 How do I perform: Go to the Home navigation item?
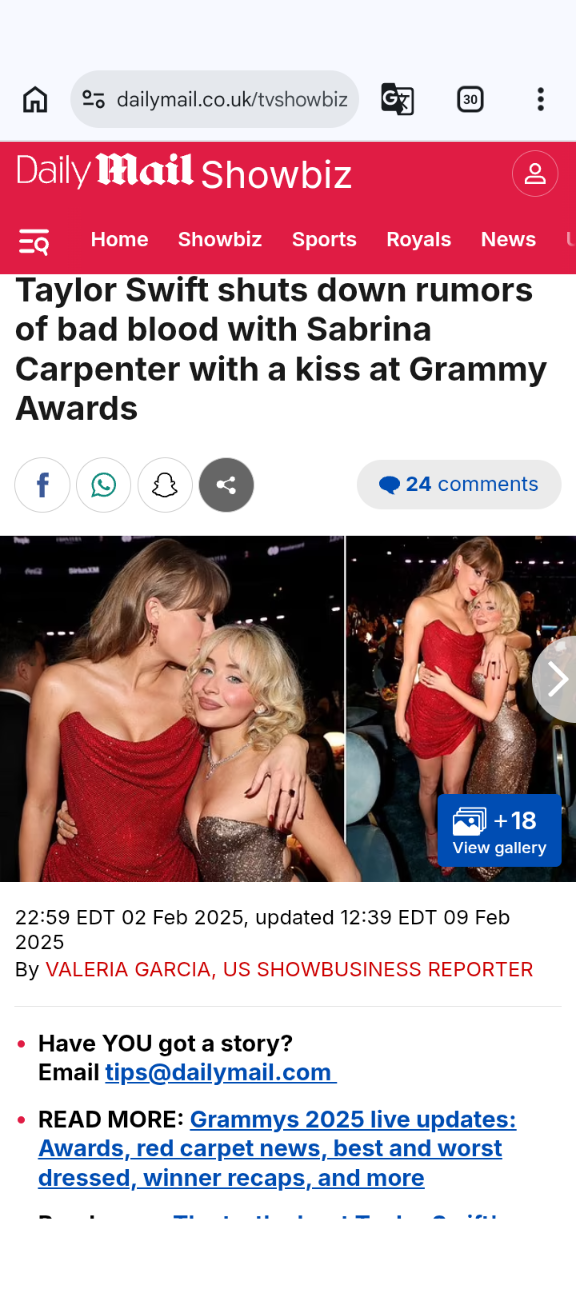click(x=119, y=239)
